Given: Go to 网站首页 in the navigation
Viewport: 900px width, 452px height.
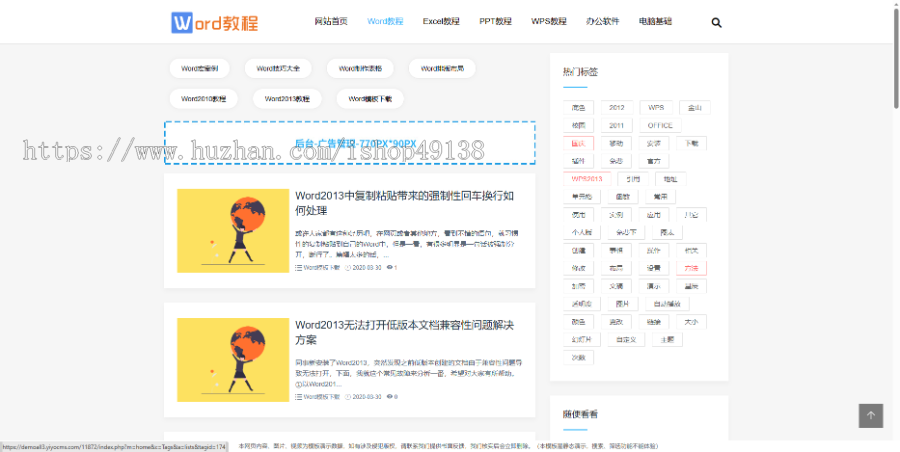Looking at the screenshot, I should pos(331,21).
